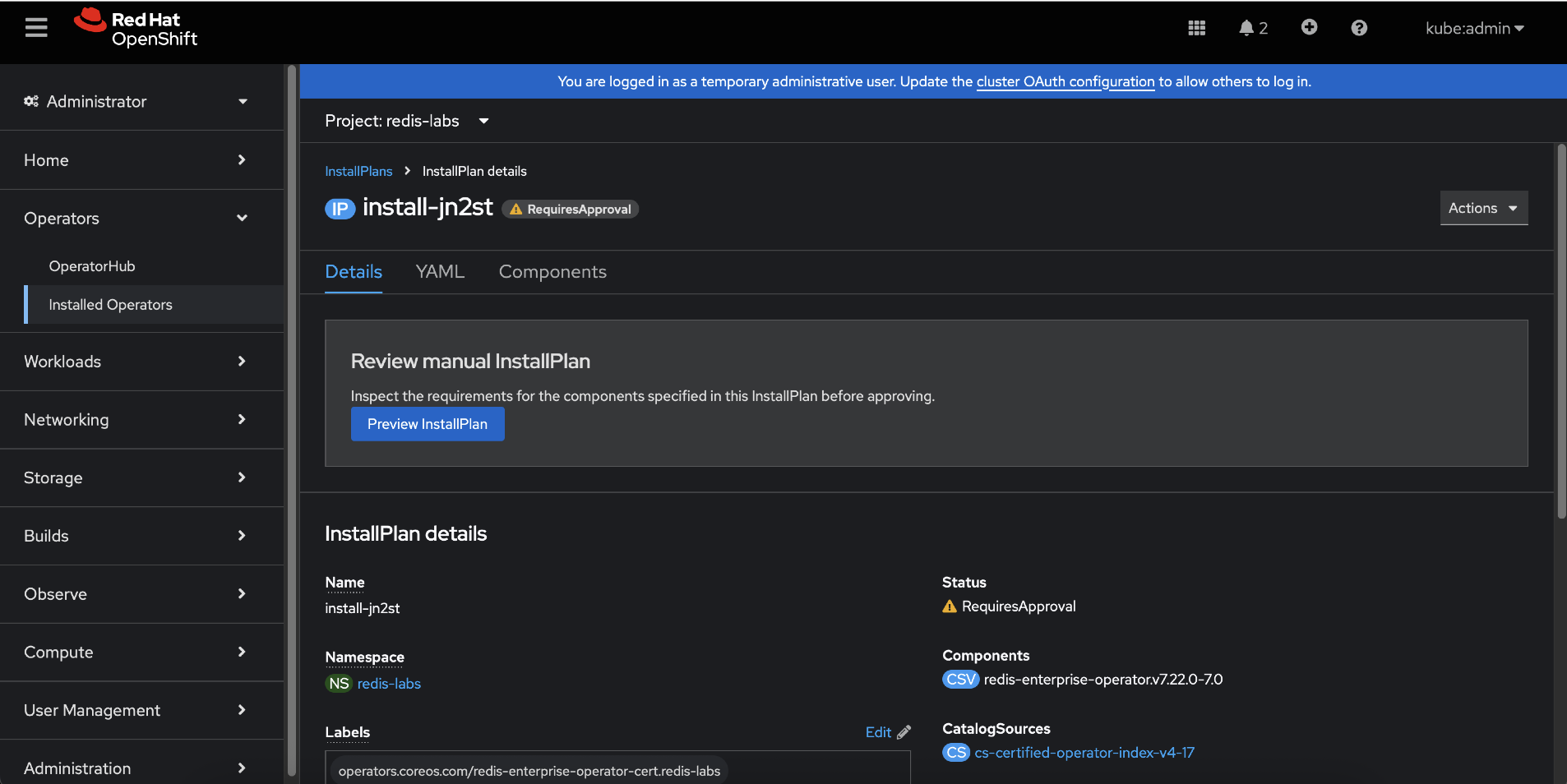
Task: Open the Project redis-labs selector
Action: (407, 121)
